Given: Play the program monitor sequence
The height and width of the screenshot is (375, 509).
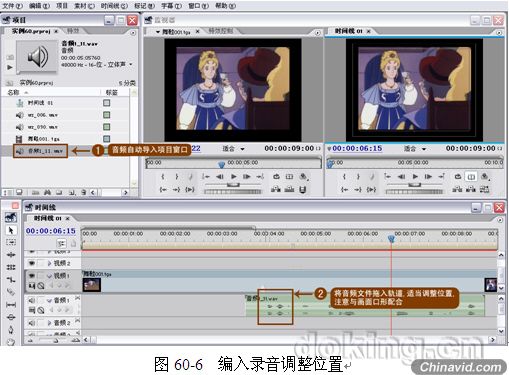Looking at the screenshot, I should tap(415, 176).
